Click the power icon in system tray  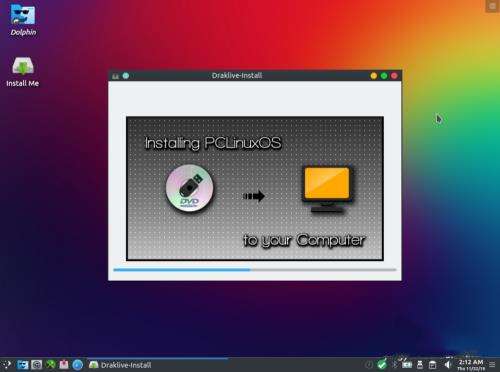click(369, 365)
